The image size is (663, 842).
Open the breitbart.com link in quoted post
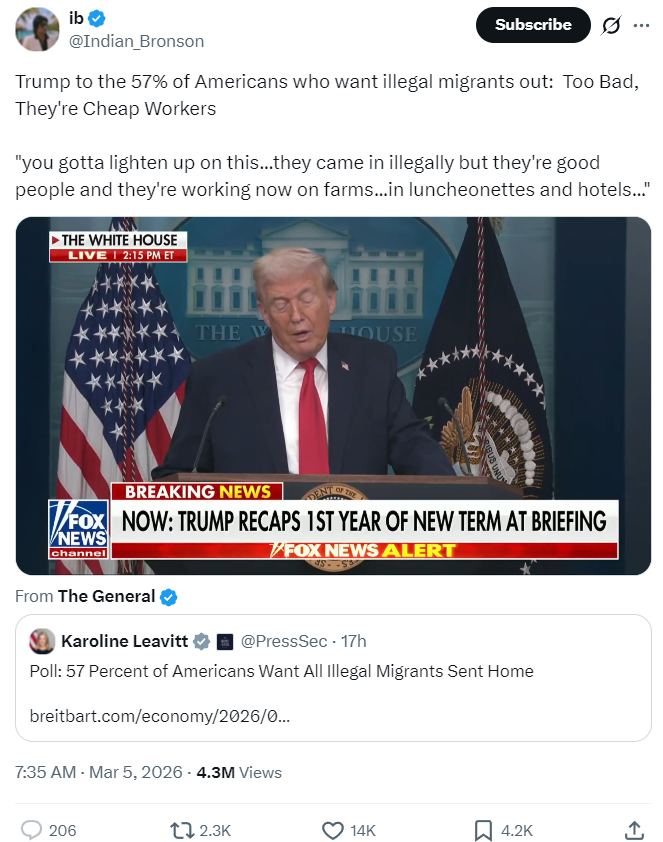click(x=159, y=716)
